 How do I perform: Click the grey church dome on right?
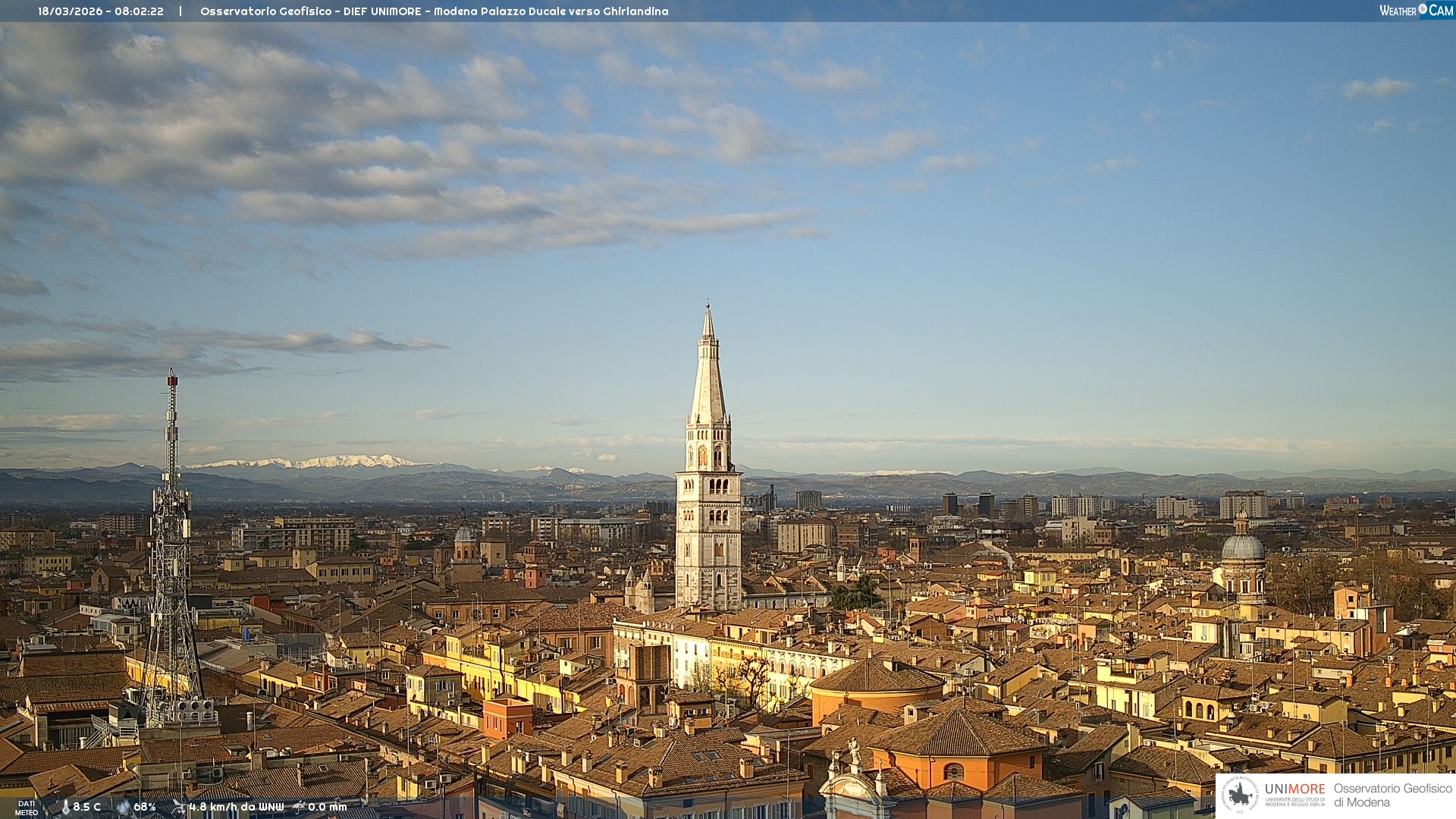(1243, 548)
